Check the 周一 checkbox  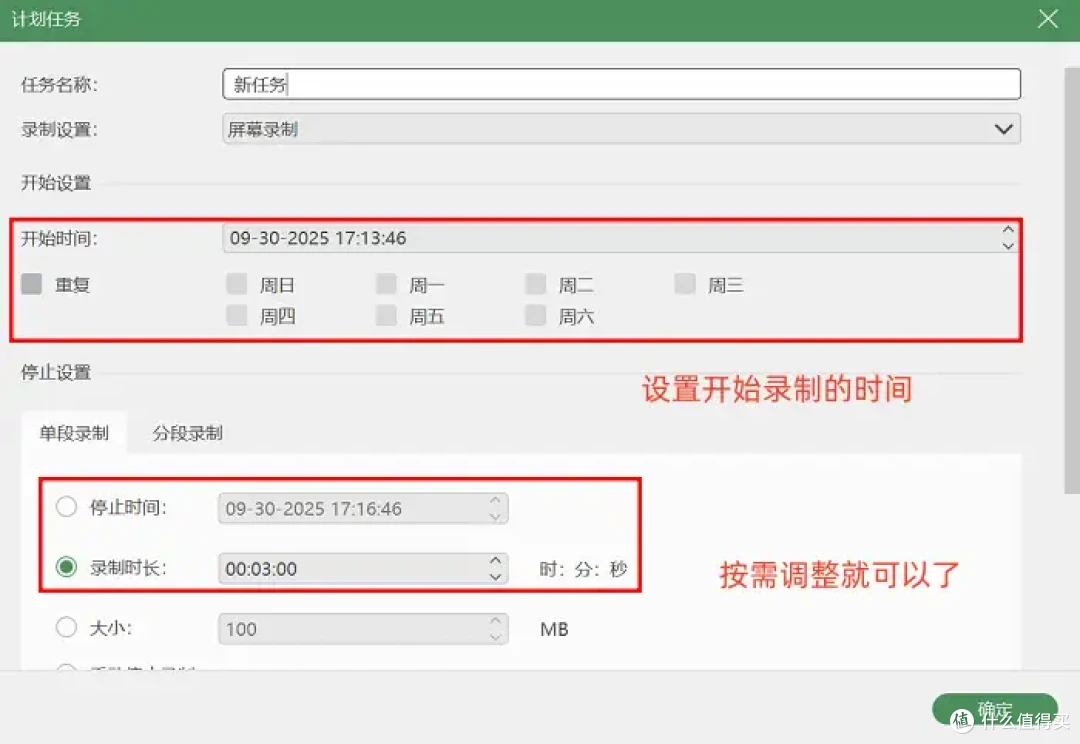coord(386,284)
